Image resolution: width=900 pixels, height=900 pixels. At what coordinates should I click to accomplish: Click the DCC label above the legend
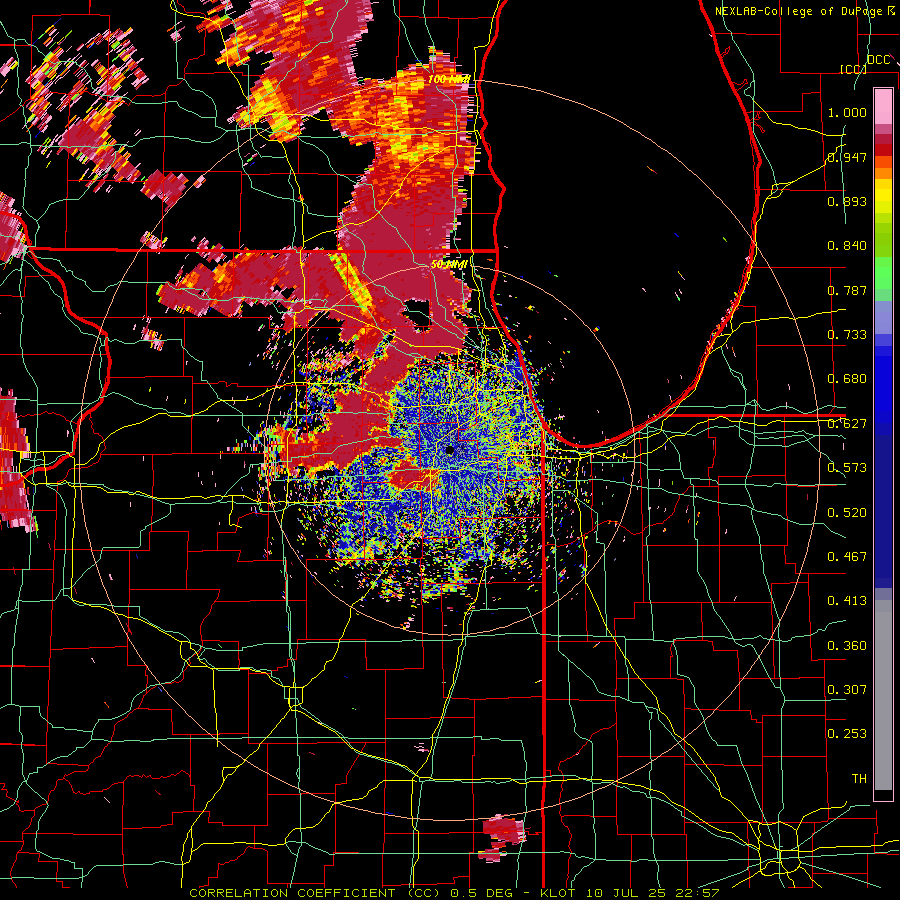point(879,60)
